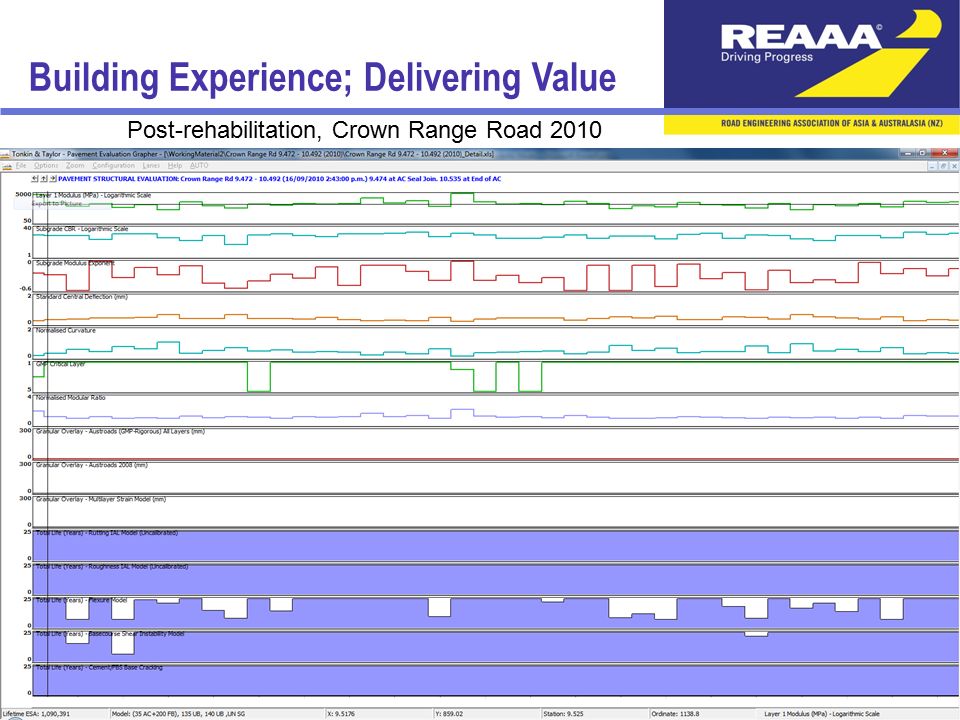Screen dimensions: 960x720
Task: Click the AUTO menu item
Action: 199,165
